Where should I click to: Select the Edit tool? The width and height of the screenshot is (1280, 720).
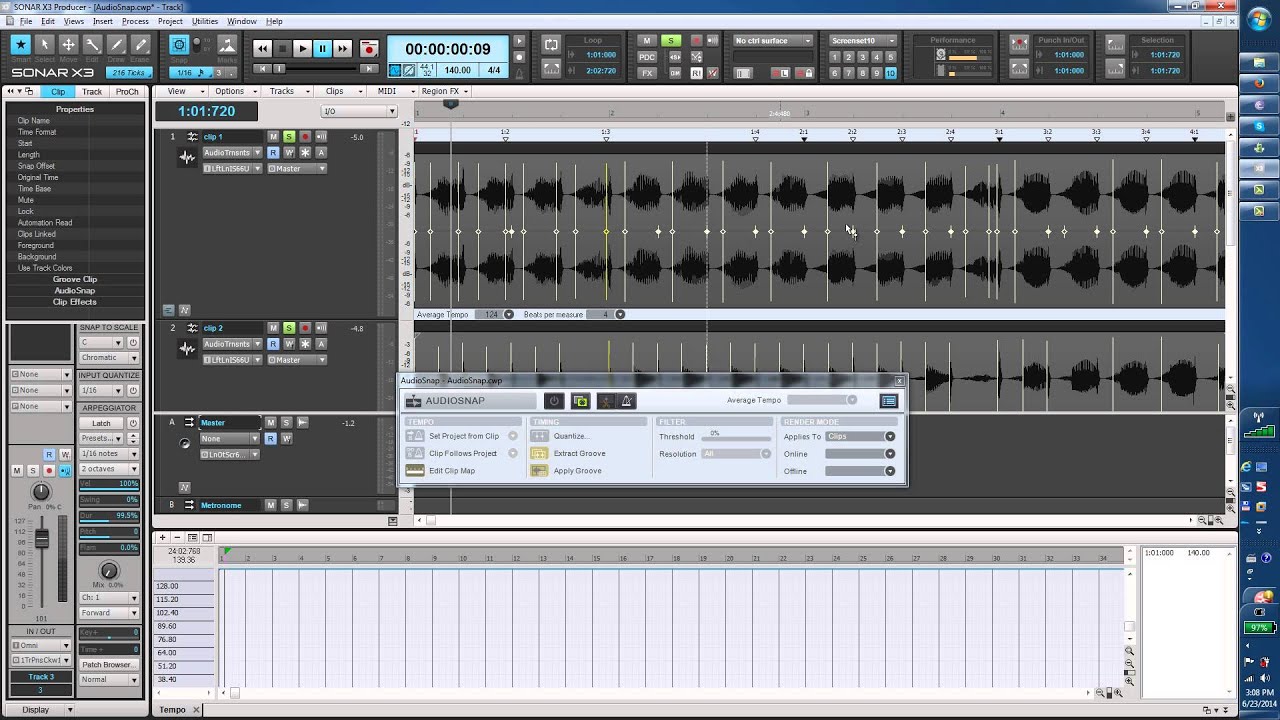point(92,45)
